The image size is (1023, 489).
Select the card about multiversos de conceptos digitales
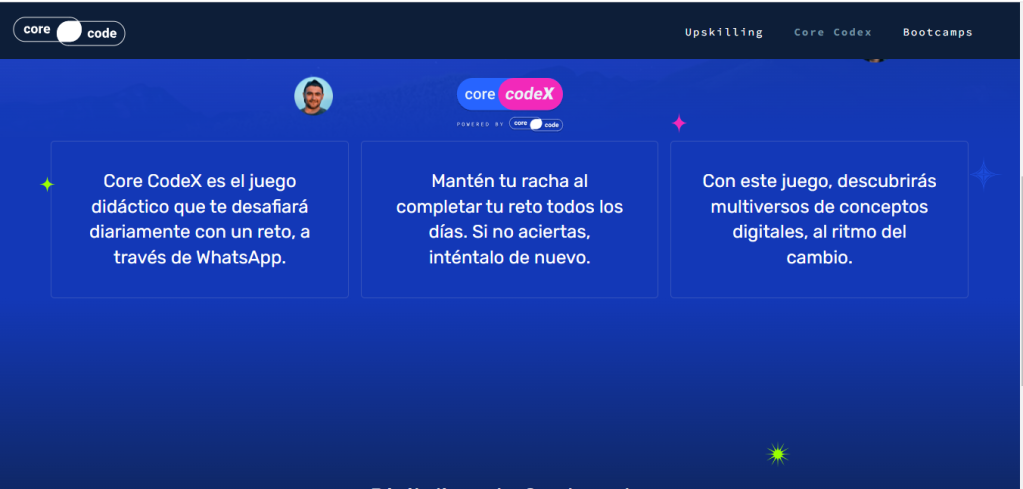(818, 219)
